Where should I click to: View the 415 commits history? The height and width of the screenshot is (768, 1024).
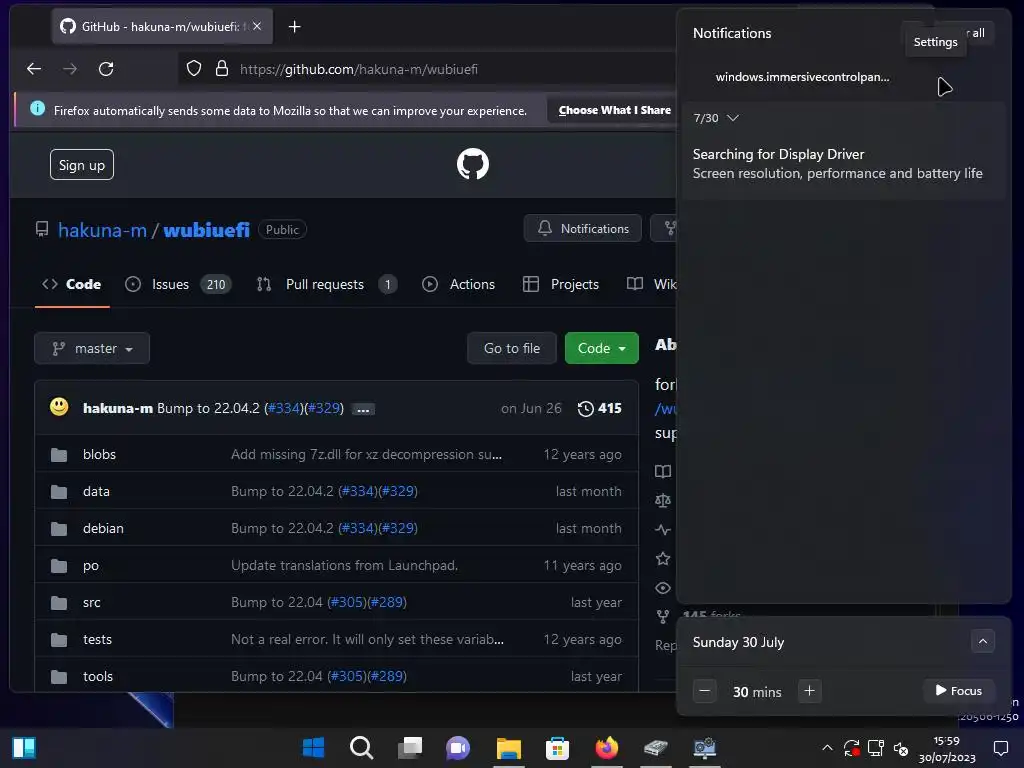tap(600, 408)
